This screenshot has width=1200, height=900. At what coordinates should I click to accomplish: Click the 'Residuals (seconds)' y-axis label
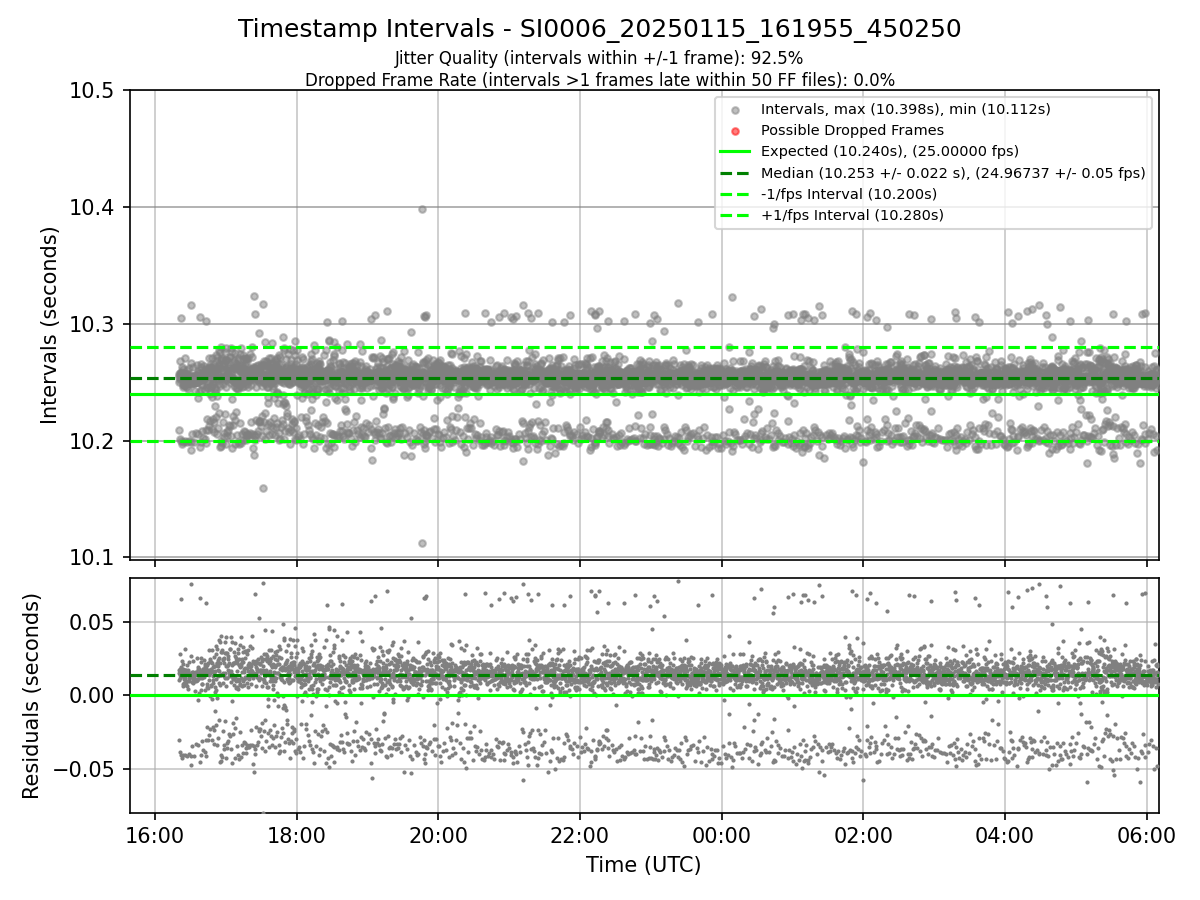click(x=31, y=696)
